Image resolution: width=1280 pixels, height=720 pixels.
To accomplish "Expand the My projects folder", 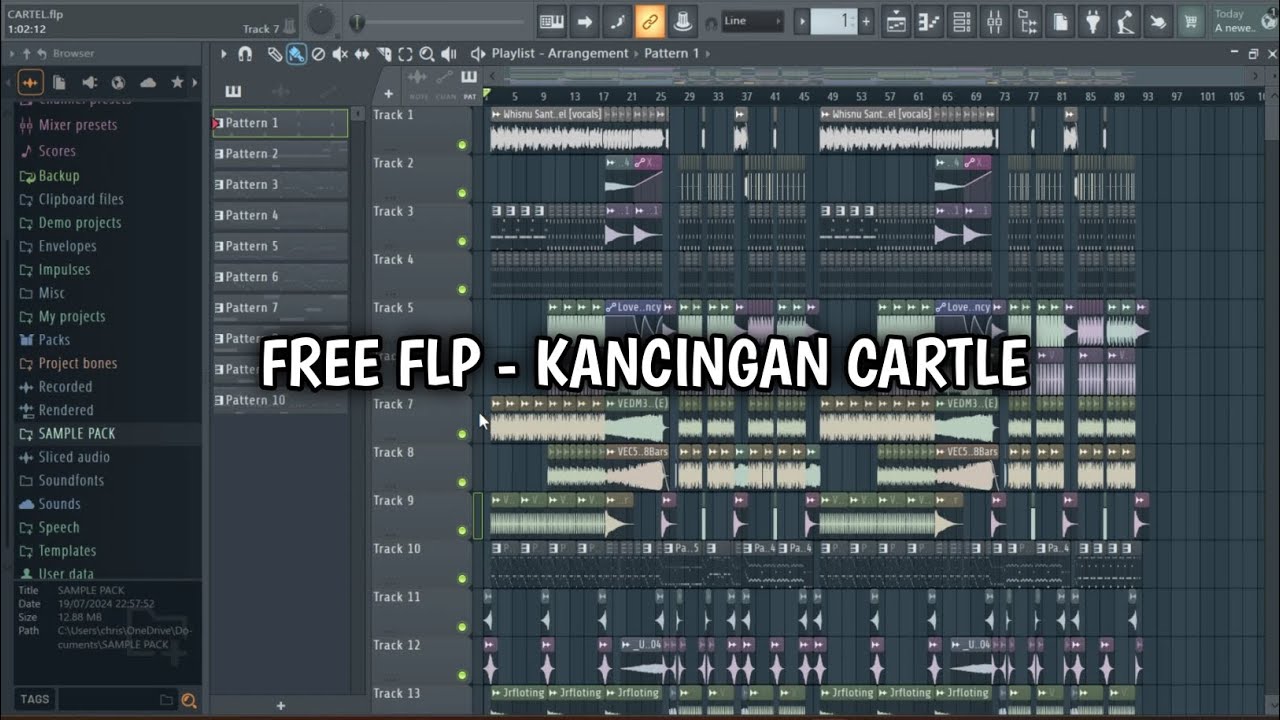I will (x=71, y=316).
